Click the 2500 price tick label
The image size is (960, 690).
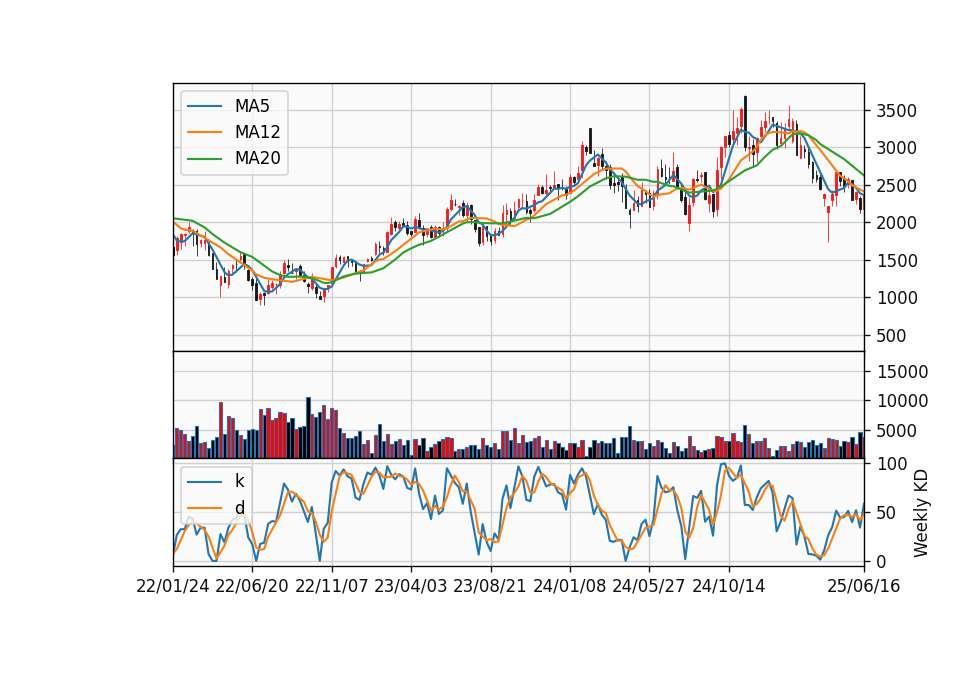click(x=896, y=186)
